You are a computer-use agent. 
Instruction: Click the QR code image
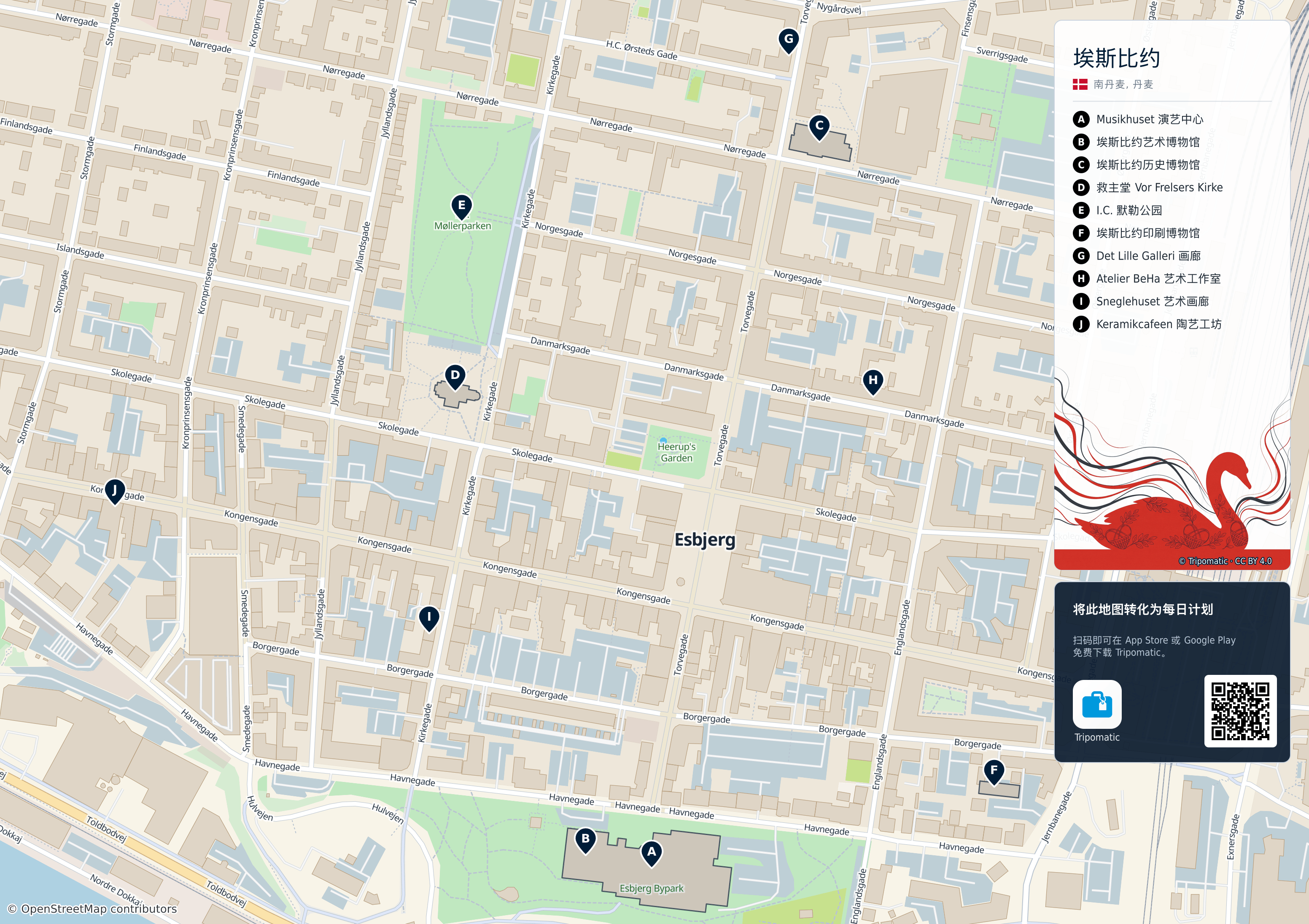1240,712
